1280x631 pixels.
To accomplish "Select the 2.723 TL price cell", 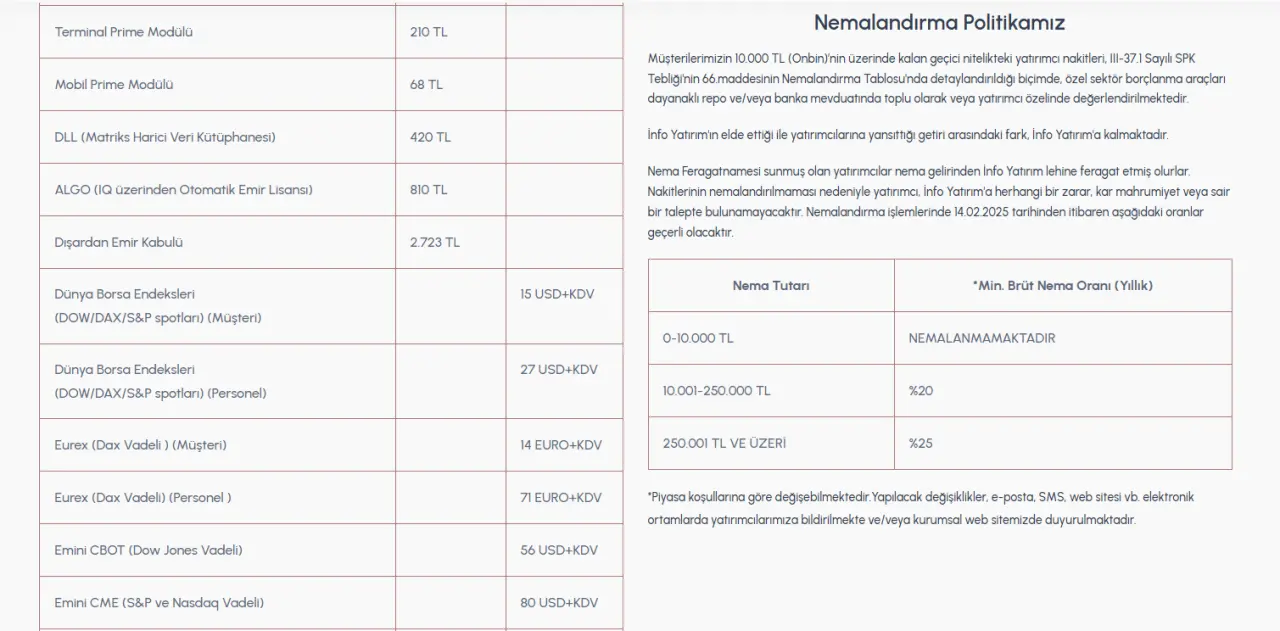I will tap(435, 242).
